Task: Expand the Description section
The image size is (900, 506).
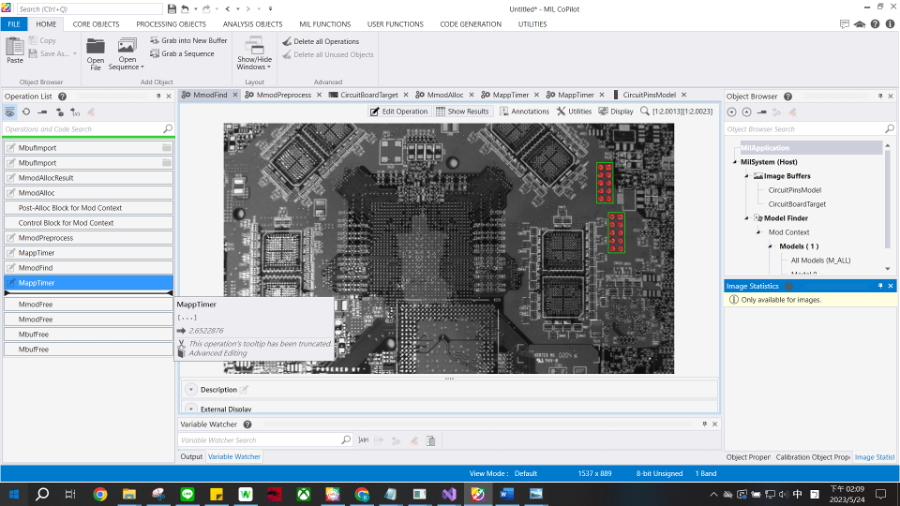Action: [x=191, y=390]
